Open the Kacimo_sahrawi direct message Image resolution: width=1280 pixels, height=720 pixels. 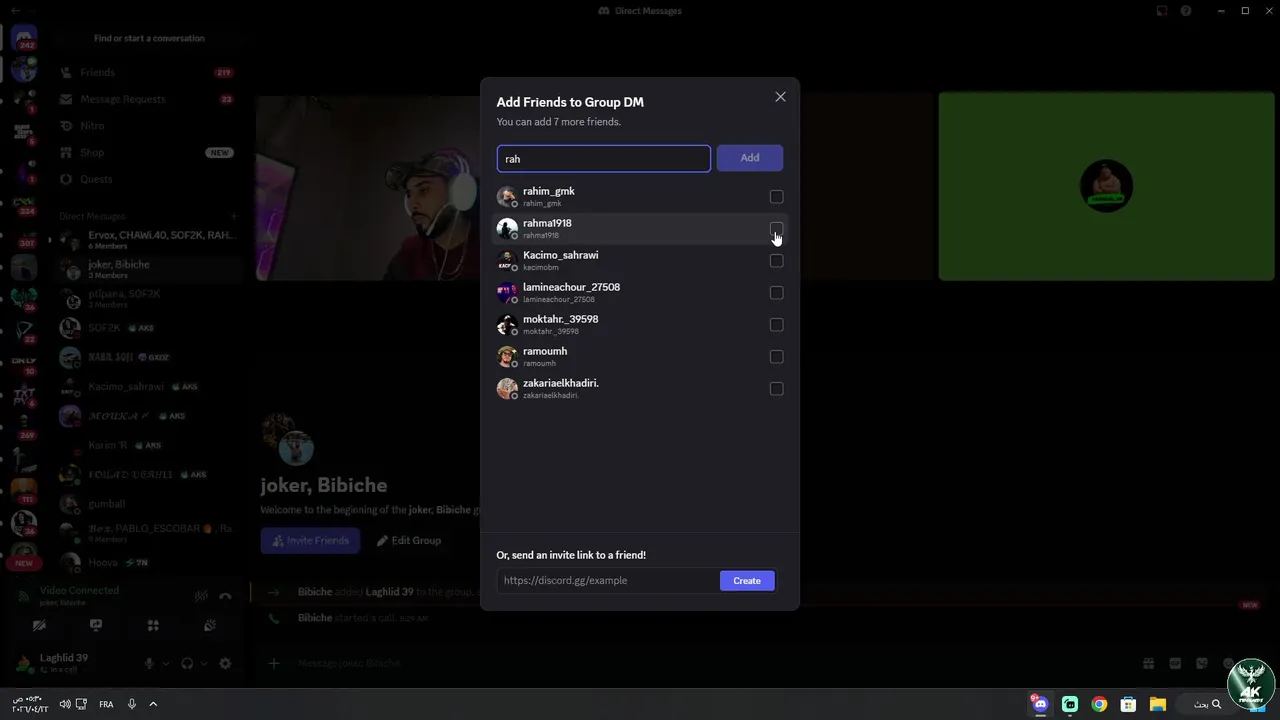pyautogui.click(x=148, y=386)
